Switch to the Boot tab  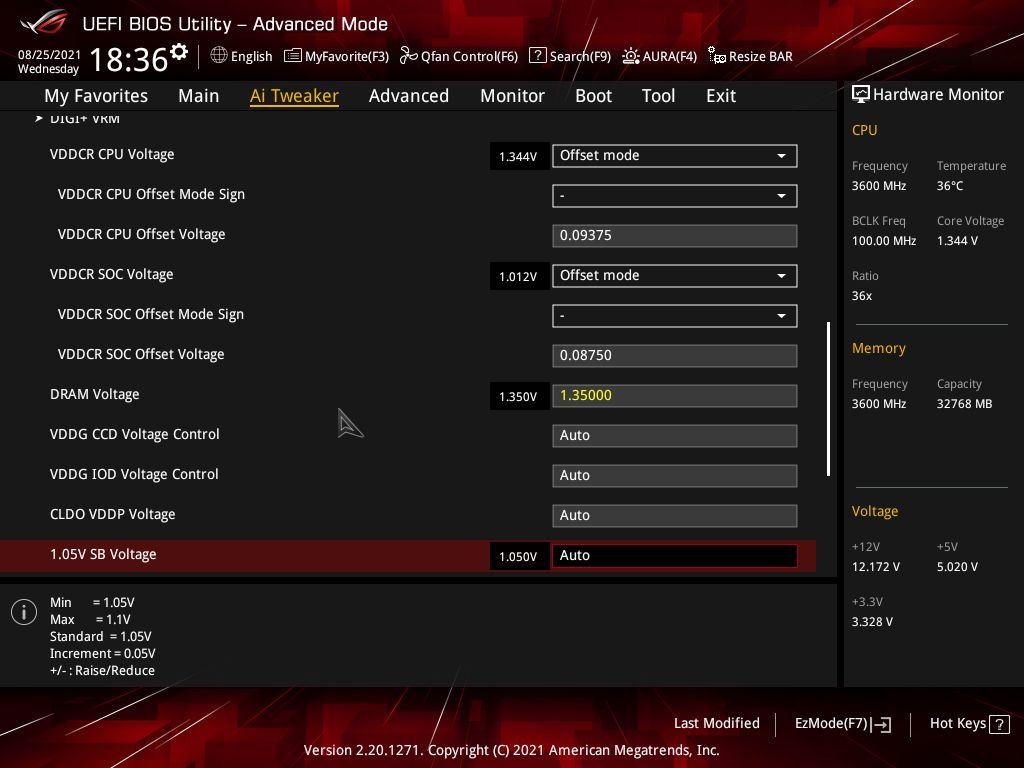[x=594, y=96]
